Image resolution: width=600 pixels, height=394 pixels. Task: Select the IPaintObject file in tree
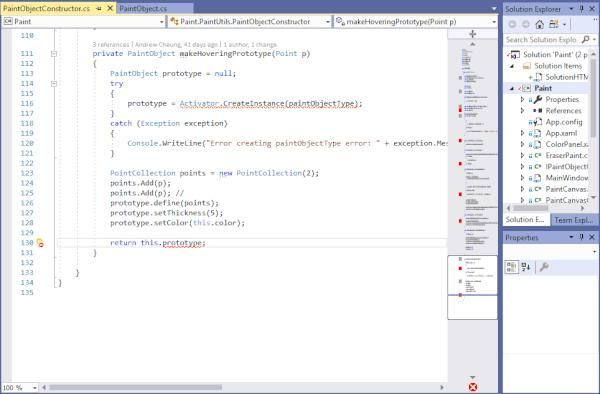pyautogui.click(x=567, y=166)
